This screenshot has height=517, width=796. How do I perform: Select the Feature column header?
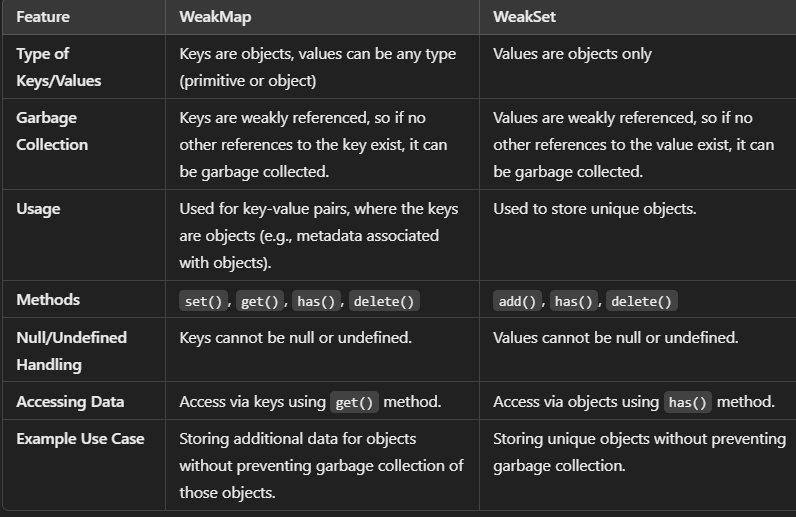[x=43, y=17]
